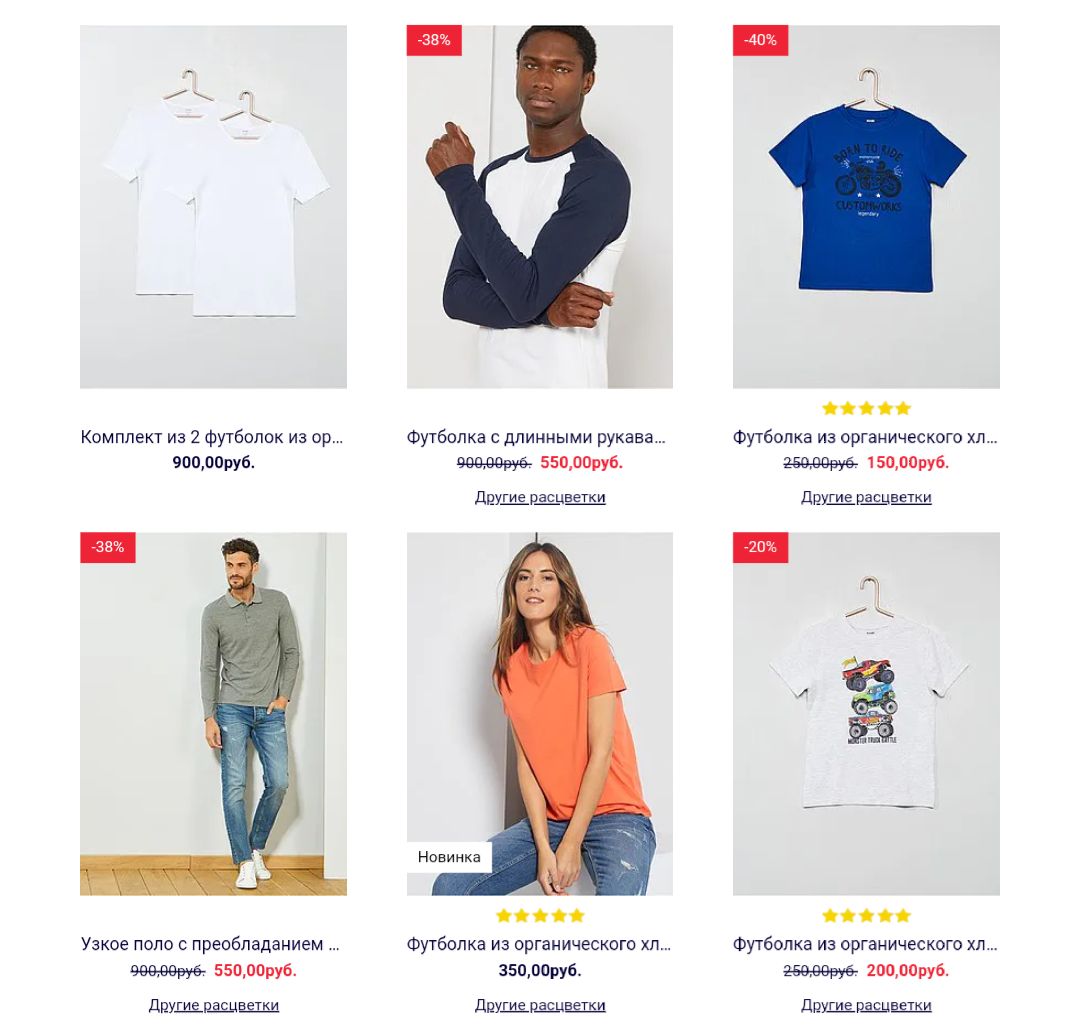Open 'Узкое поло с преобладанием' product title
The image size is (1080, 1030).
pos(210,944)
